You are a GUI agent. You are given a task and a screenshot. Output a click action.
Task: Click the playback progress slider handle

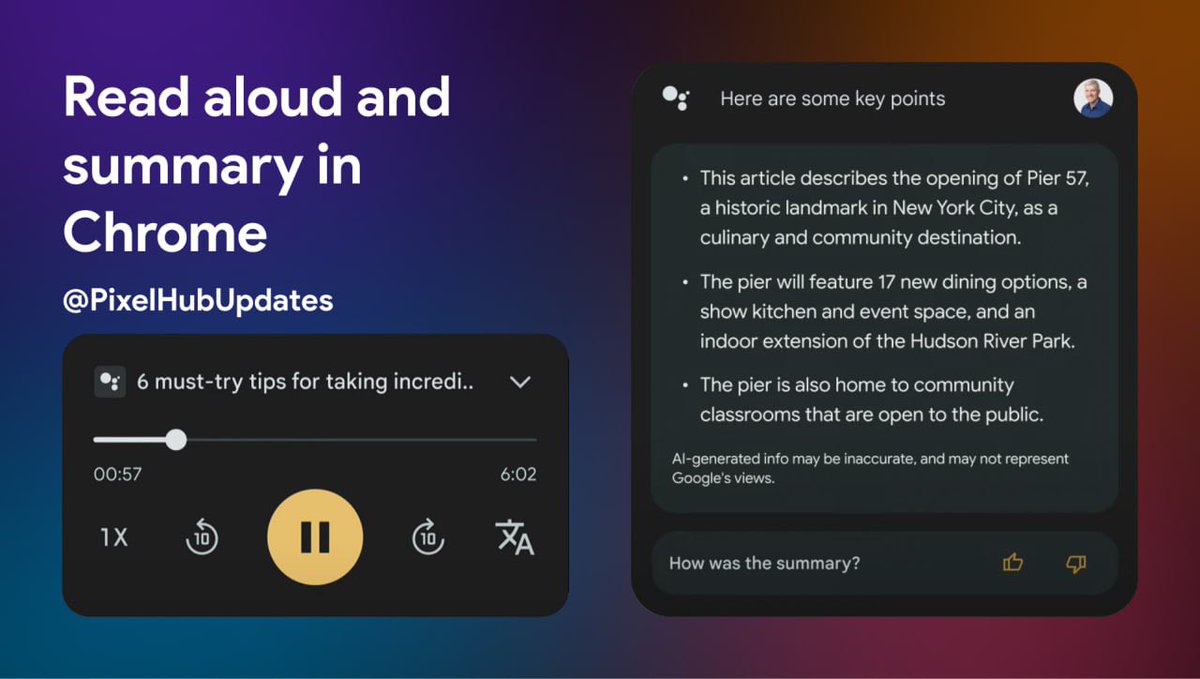coord(176,439)
